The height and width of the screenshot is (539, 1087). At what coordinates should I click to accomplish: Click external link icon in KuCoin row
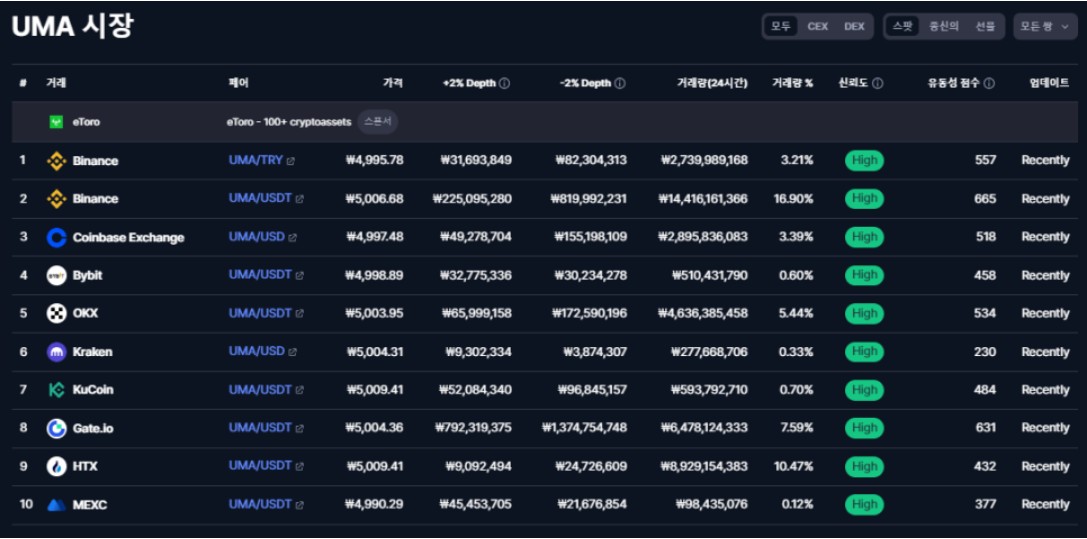pos(299,390)
